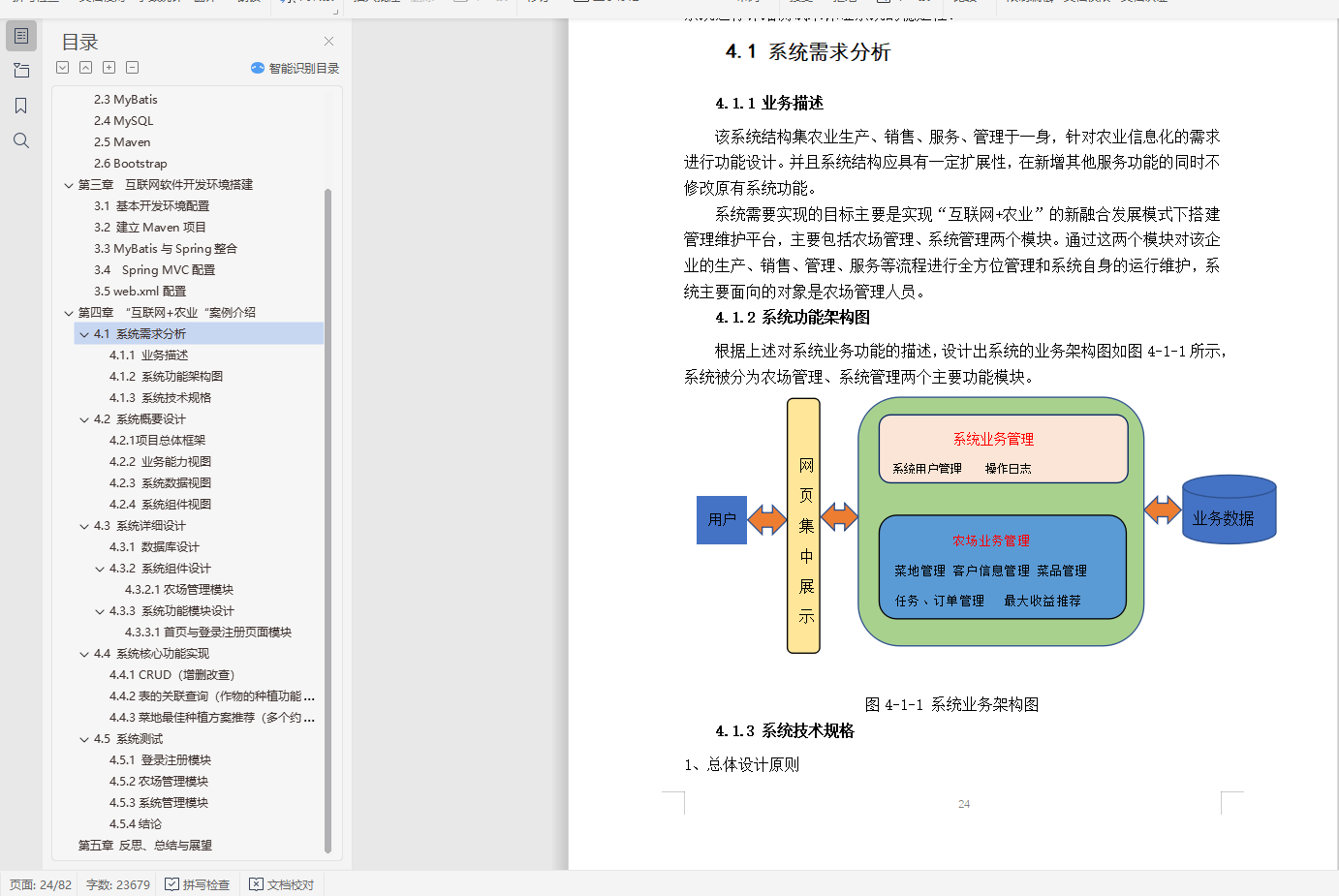Open the bookmark pane icon in left sidebar

(x=21, y=106)
